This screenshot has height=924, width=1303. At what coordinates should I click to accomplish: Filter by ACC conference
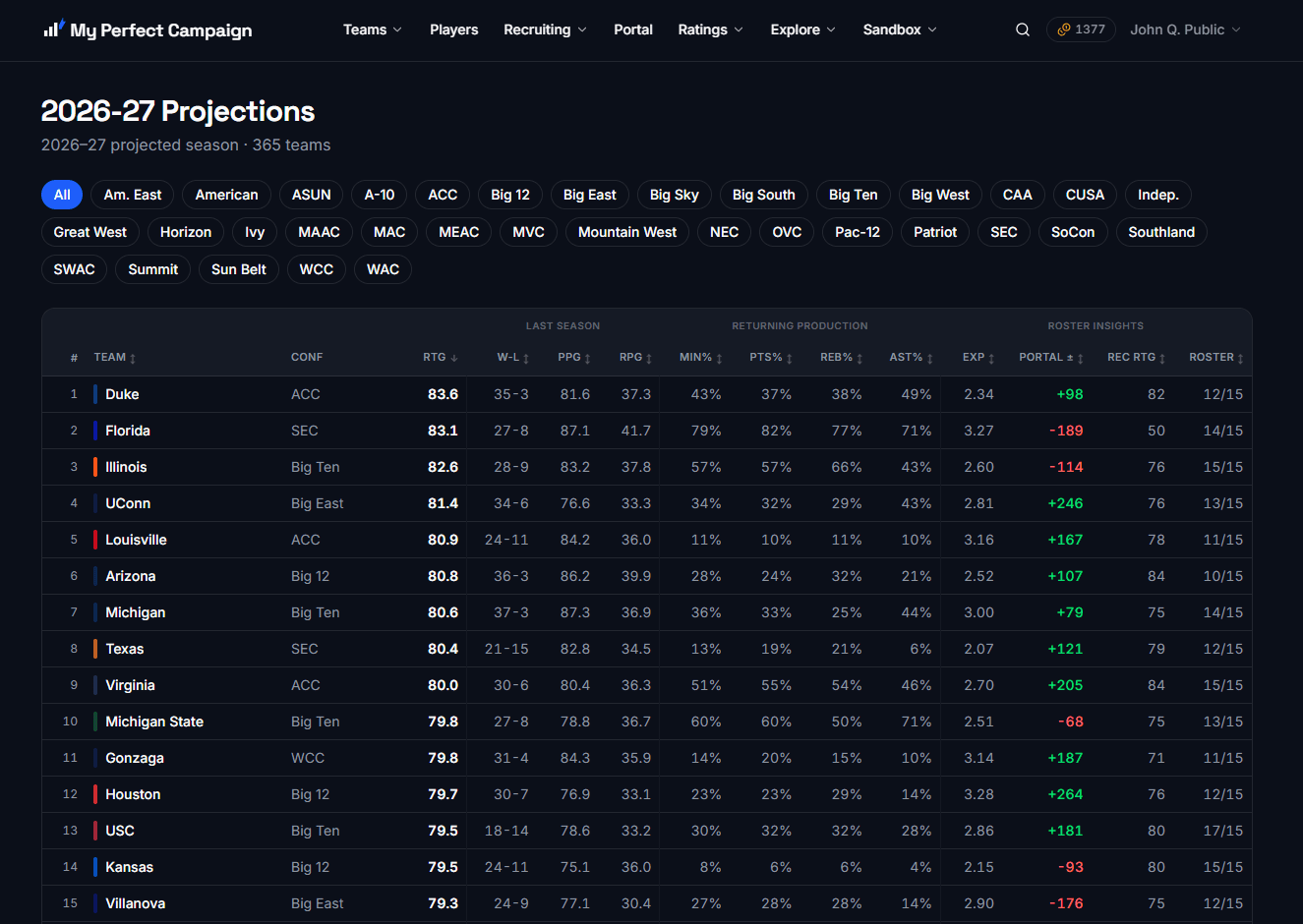coord(443,195)
